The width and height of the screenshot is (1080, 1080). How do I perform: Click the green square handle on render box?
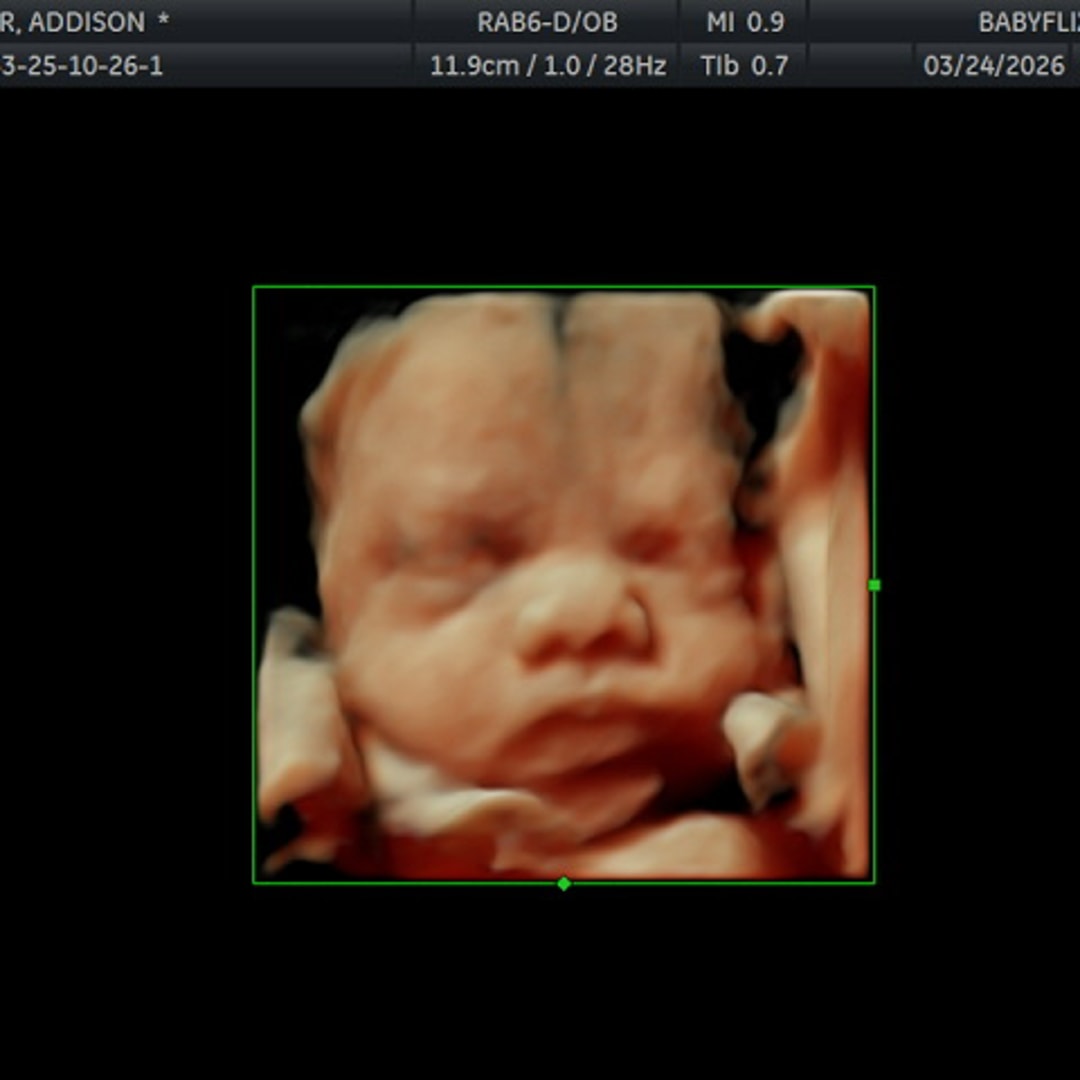pos(874,585)
